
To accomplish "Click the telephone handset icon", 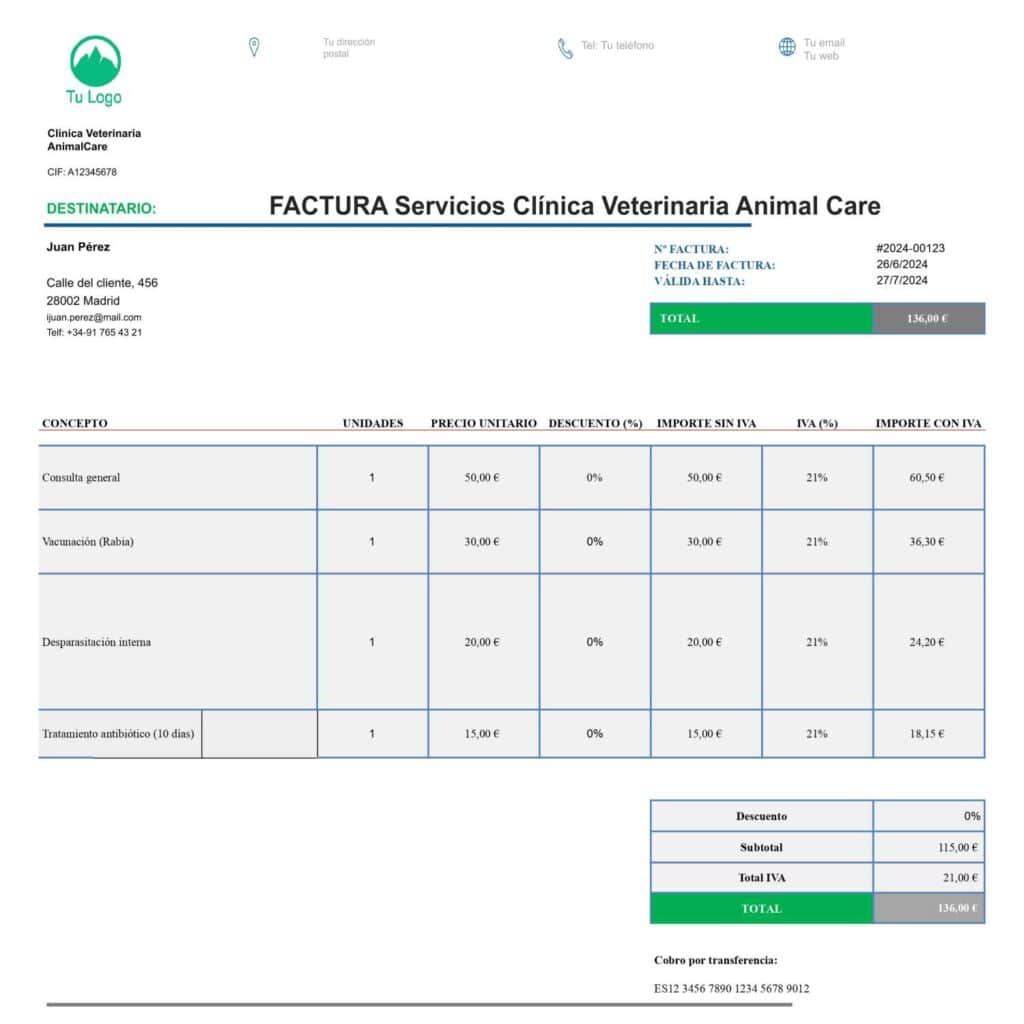I will [x=563, y=46].
